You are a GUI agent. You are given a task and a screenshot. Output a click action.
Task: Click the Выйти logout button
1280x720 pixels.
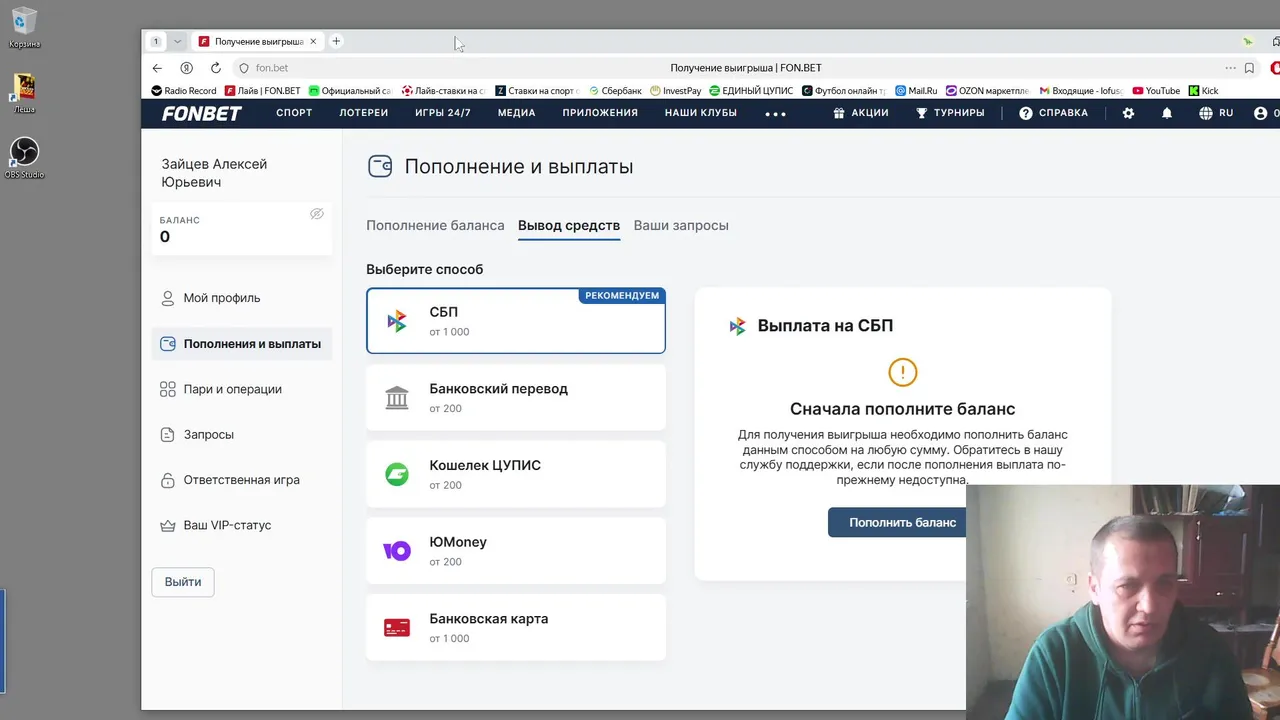click(183, 582)
